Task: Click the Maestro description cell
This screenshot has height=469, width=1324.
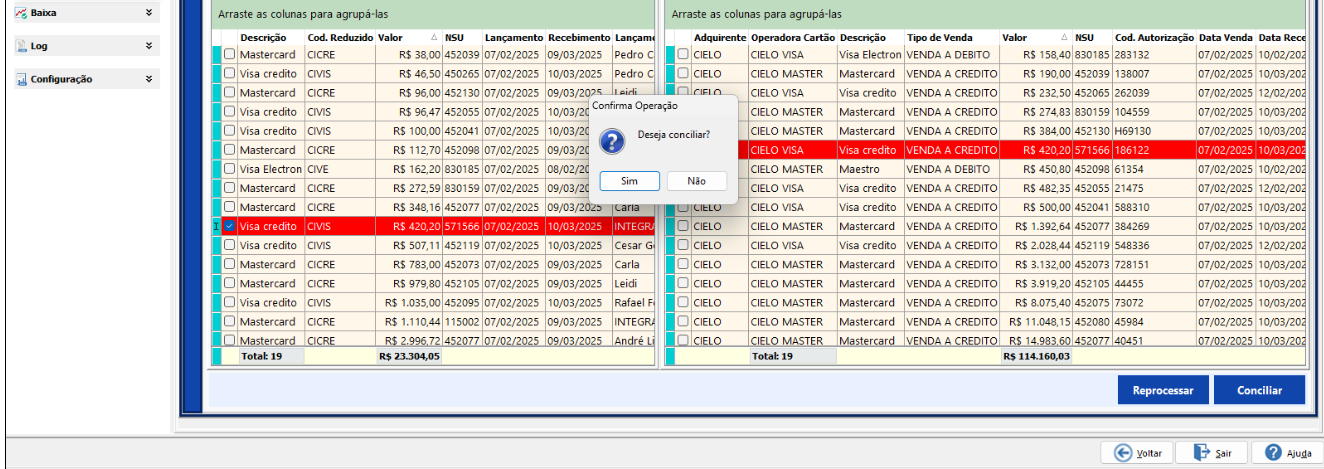Action: coord(870,169)
